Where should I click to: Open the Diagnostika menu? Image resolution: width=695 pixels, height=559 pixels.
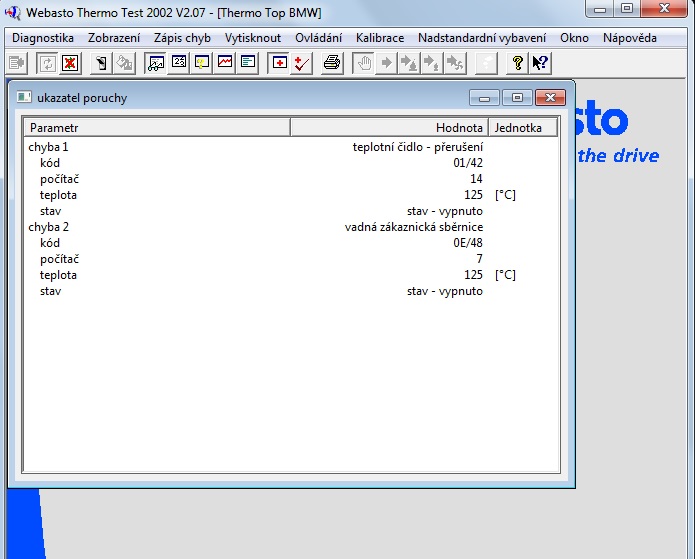coord(43,38)
